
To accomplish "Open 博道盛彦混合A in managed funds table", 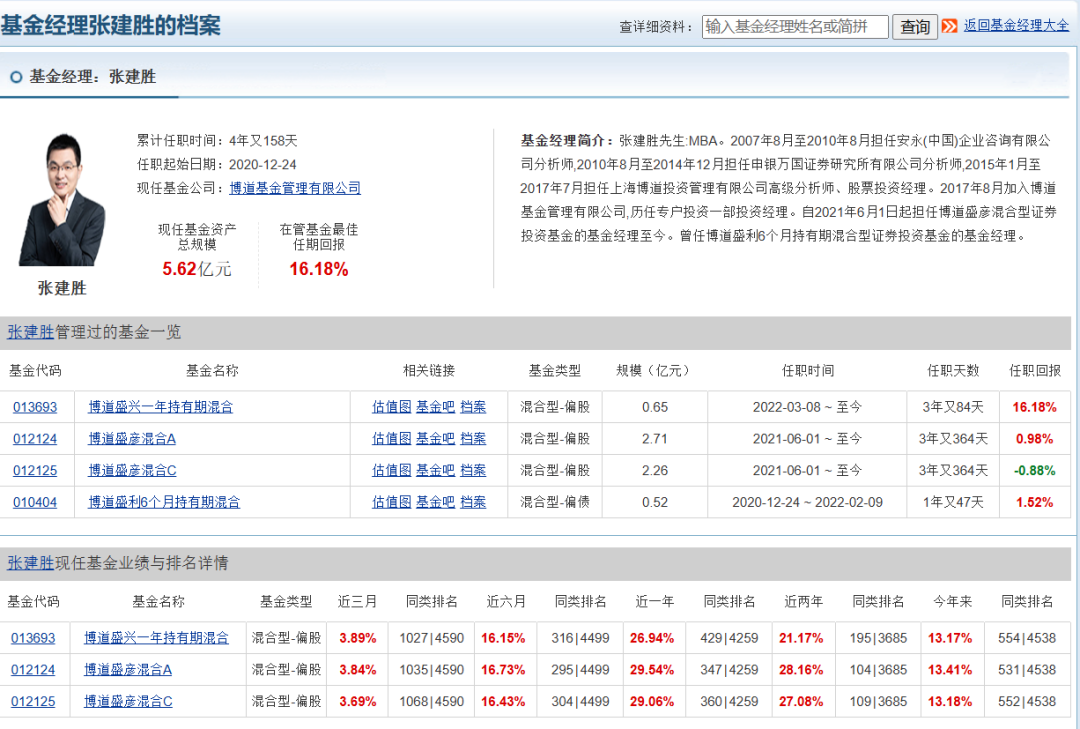I will coord(132,439).
